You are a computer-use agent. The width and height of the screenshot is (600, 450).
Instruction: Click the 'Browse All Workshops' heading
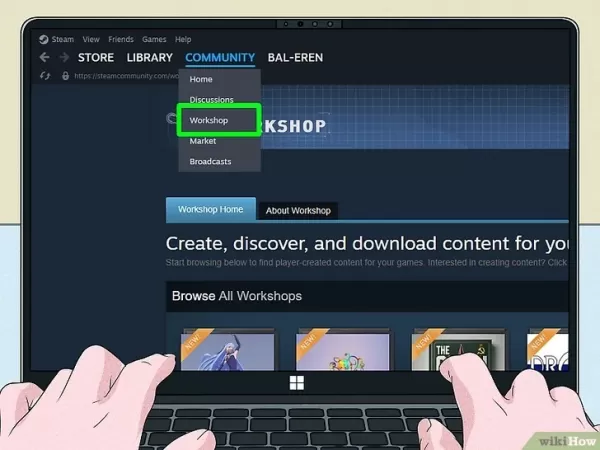pos(237,296)
